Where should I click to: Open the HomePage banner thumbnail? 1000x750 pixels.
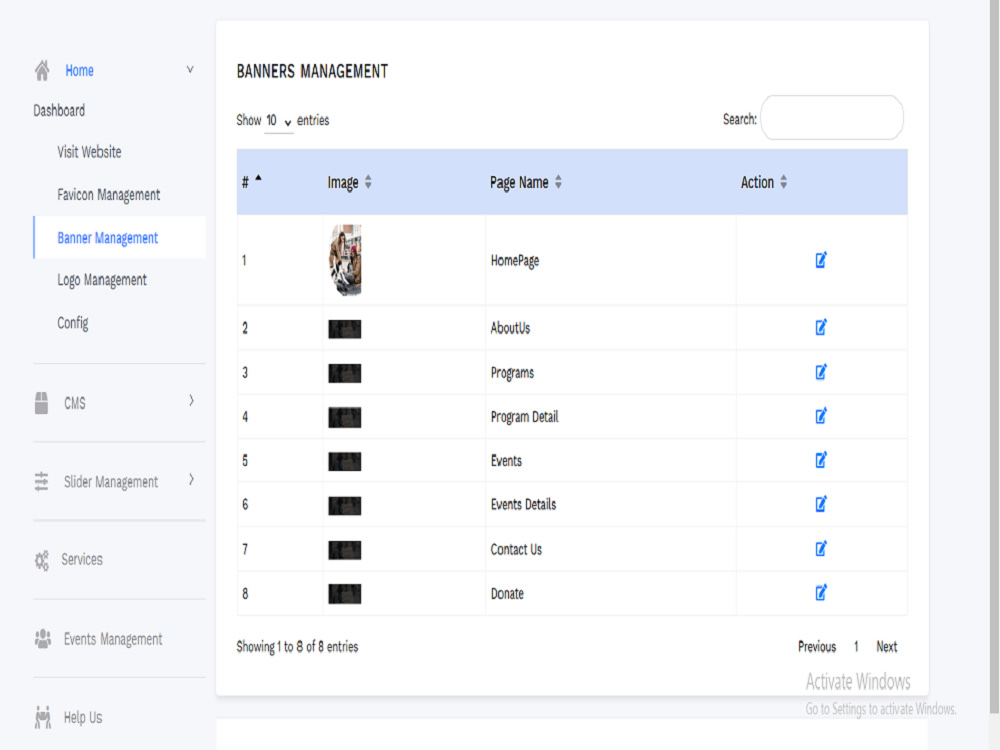(x=345, y=260)
